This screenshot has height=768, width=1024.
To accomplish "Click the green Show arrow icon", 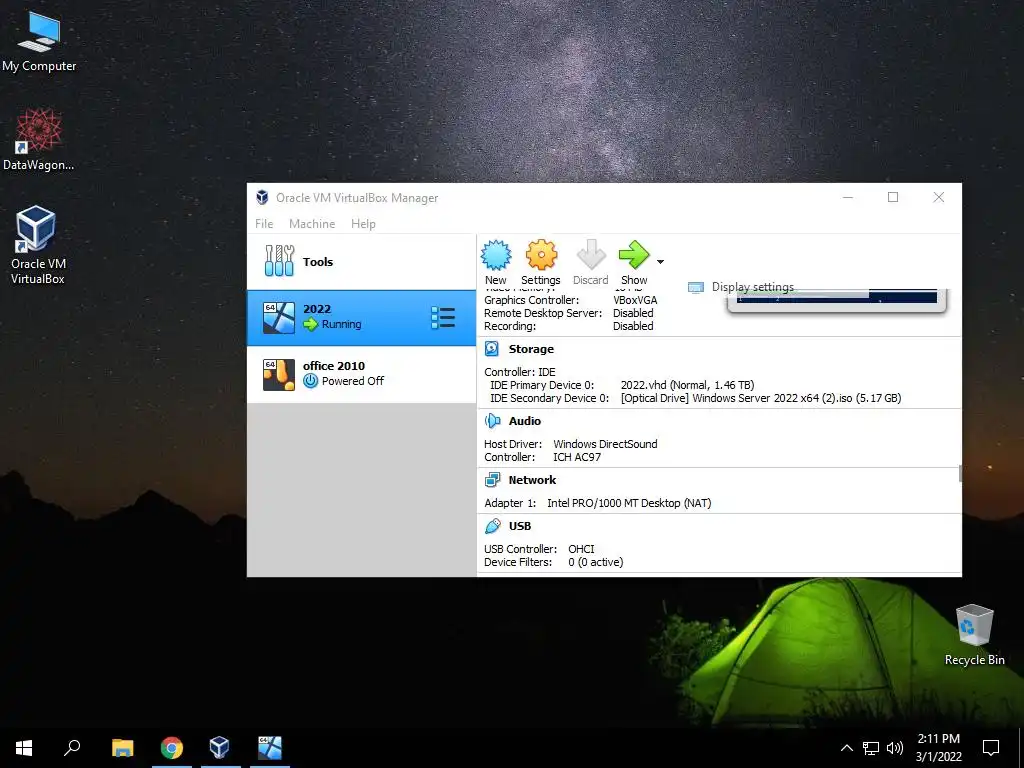I will [x=633, y=255].
